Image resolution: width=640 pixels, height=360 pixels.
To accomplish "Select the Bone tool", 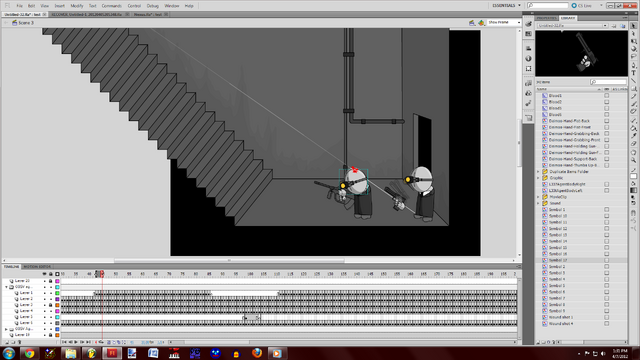I will click(633, 121).
